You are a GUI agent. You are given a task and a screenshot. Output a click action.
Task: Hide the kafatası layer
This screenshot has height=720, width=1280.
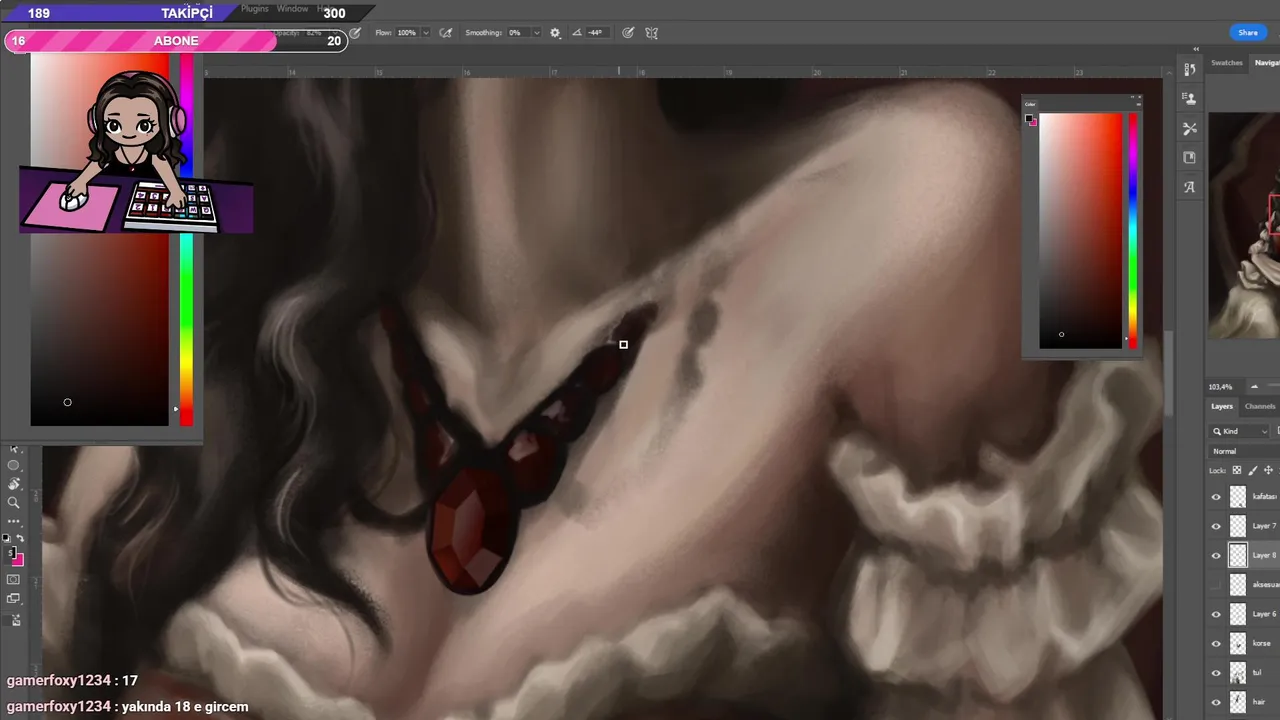point(1216,497)
